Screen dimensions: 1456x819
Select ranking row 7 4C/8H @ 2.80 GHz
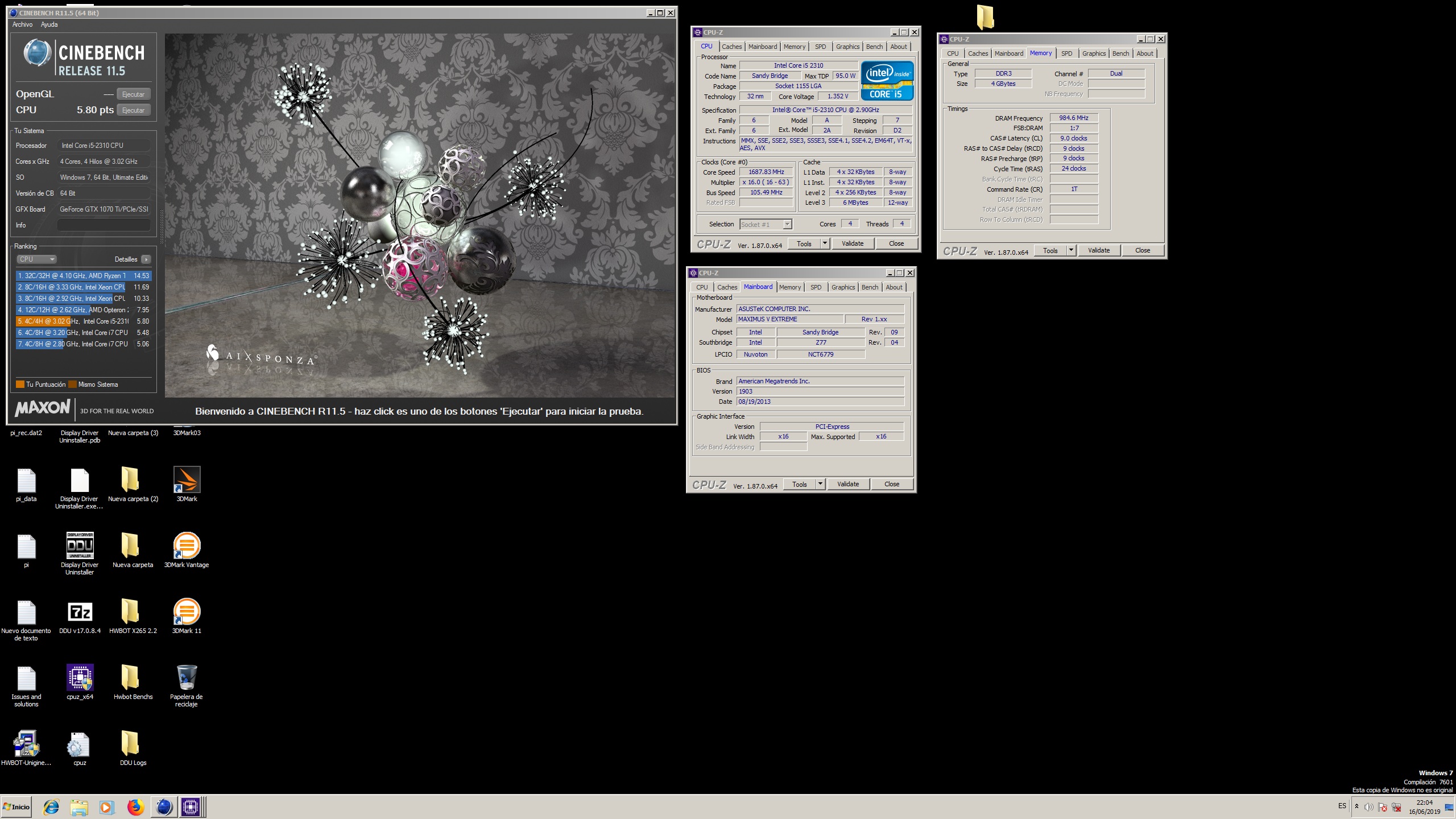coord(84,344)
